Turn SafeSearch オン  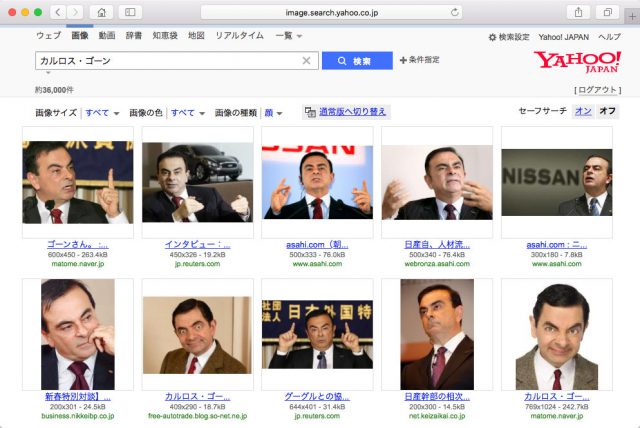point(583,112)
